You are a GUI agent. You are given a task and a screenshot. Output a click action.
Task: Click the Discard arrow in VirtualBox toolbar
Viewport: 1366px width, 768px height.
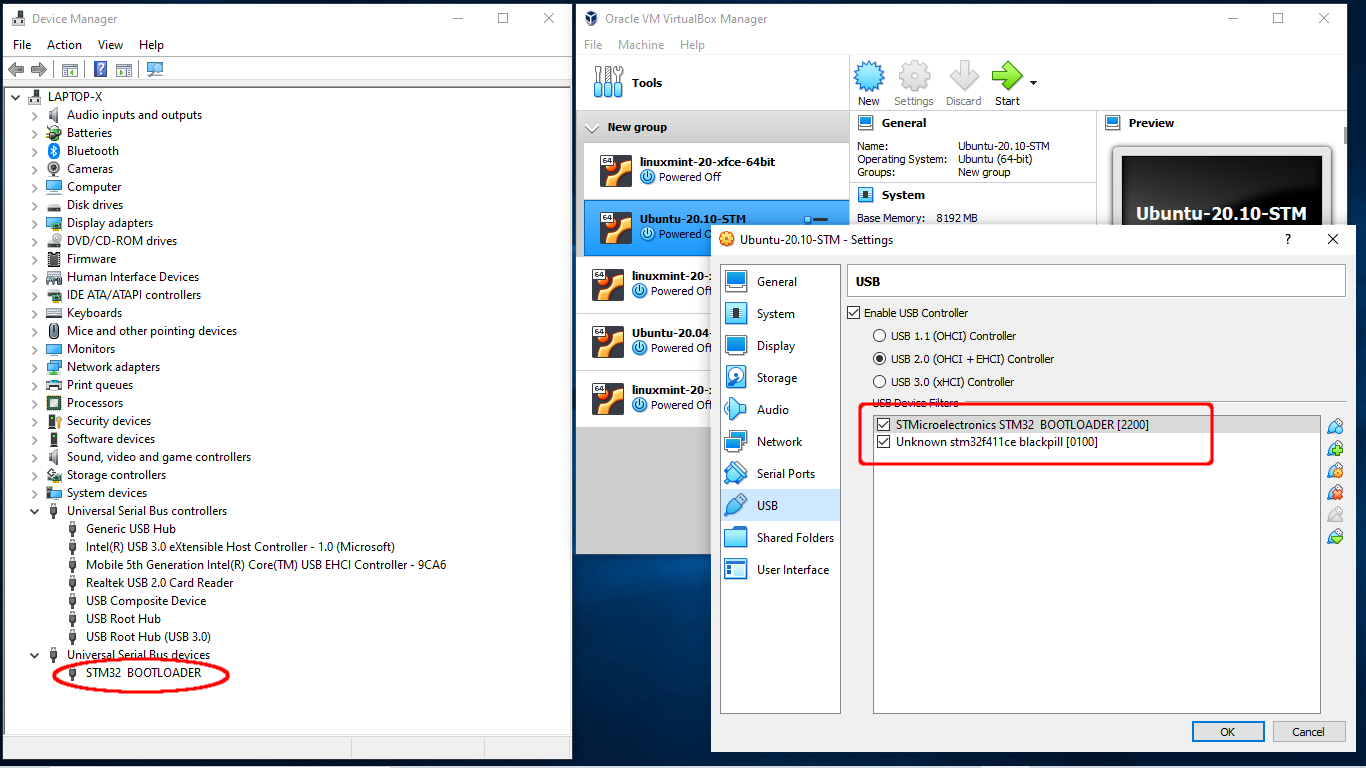(964, 84)
